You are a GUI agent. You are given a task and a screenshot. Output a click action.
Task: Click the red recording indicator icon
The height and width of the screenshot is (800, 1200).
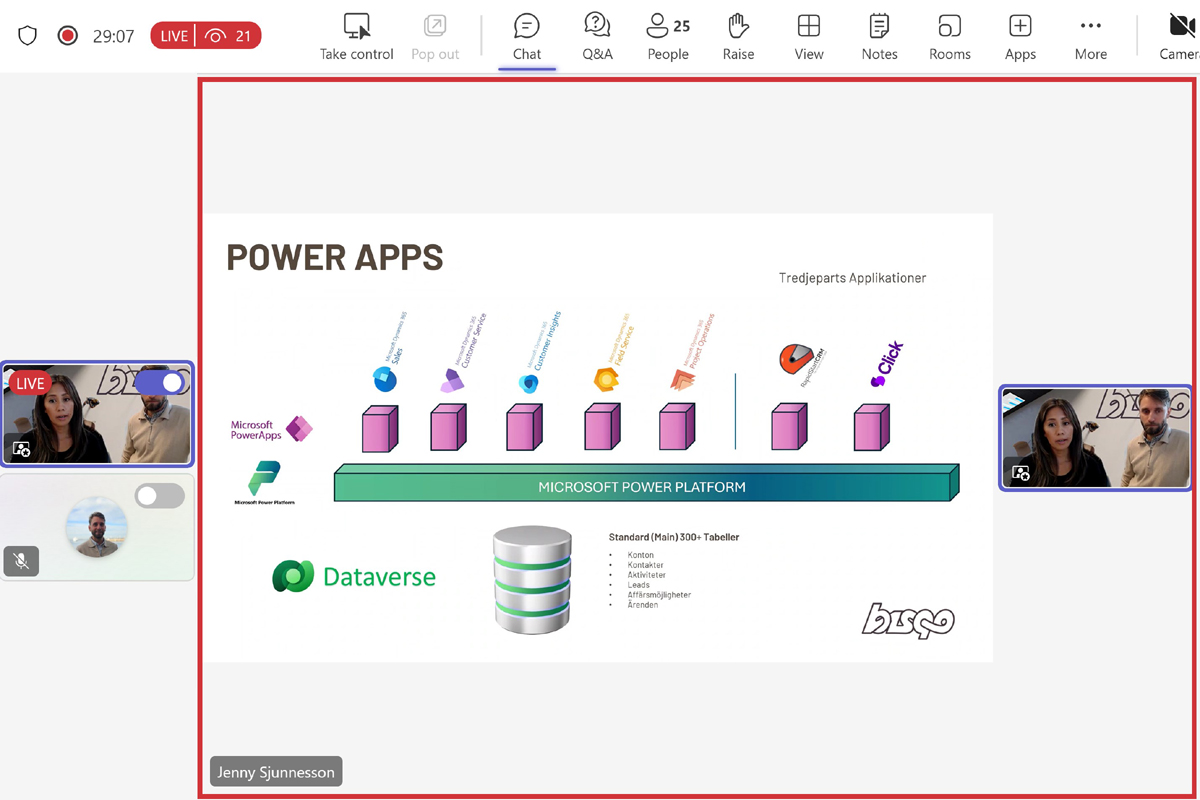68,36
